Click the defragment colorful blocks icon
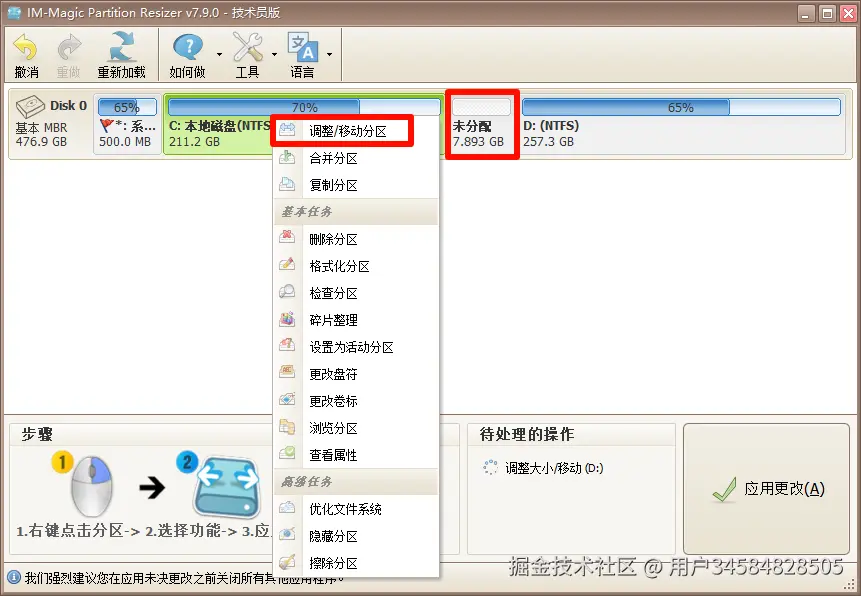Viewport: 861px width, 596px height. (x=287, y=318)
